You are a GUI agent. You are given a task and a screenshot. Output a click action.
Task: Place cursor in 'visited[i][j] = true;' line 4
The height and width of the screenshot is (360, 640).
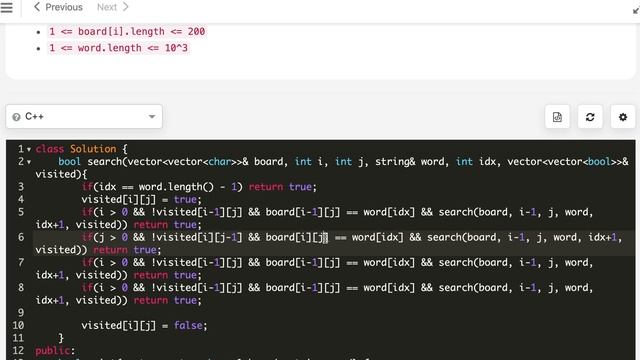click(141, 200)
